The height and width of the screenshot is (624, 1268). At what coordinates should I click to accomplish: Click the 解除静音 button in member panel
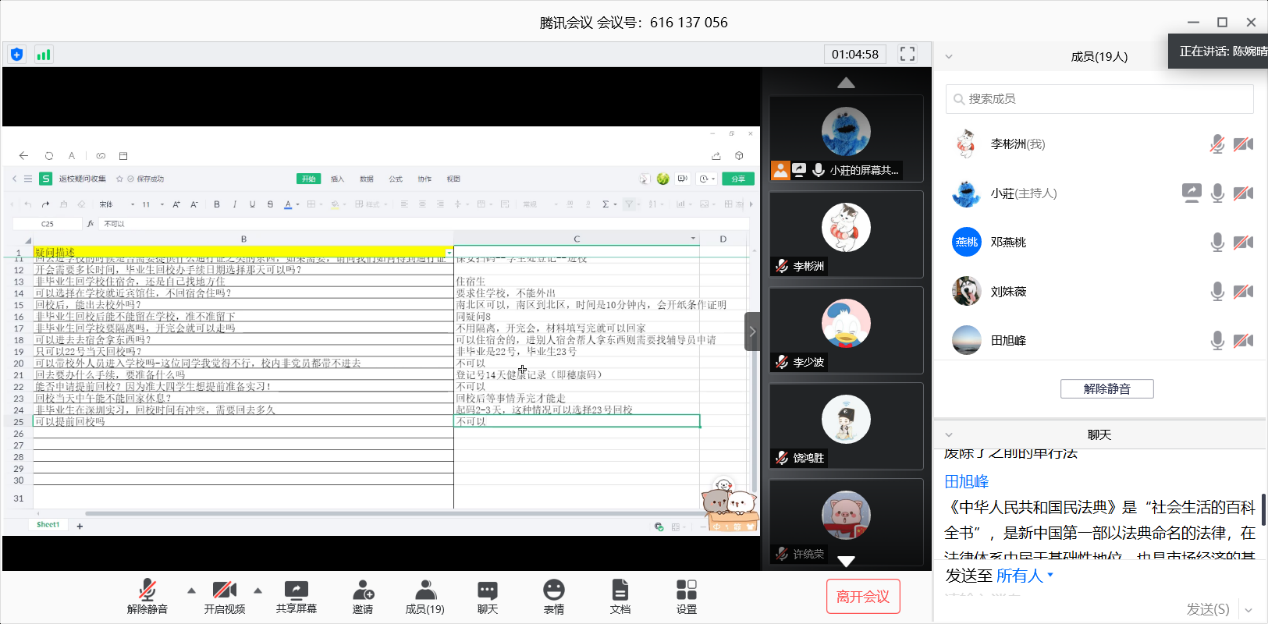(1107, 389)
